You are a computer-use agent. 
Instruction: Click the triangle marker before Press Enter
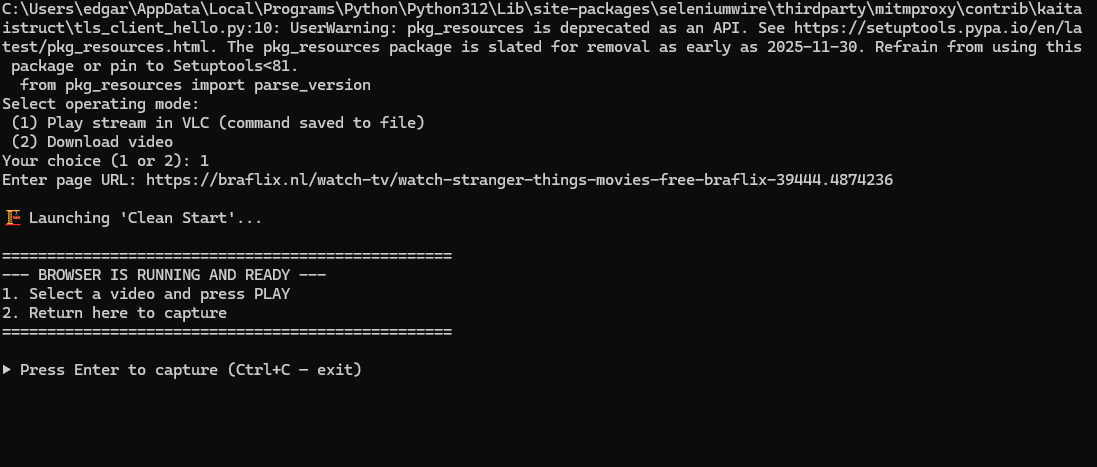[8, 370]
